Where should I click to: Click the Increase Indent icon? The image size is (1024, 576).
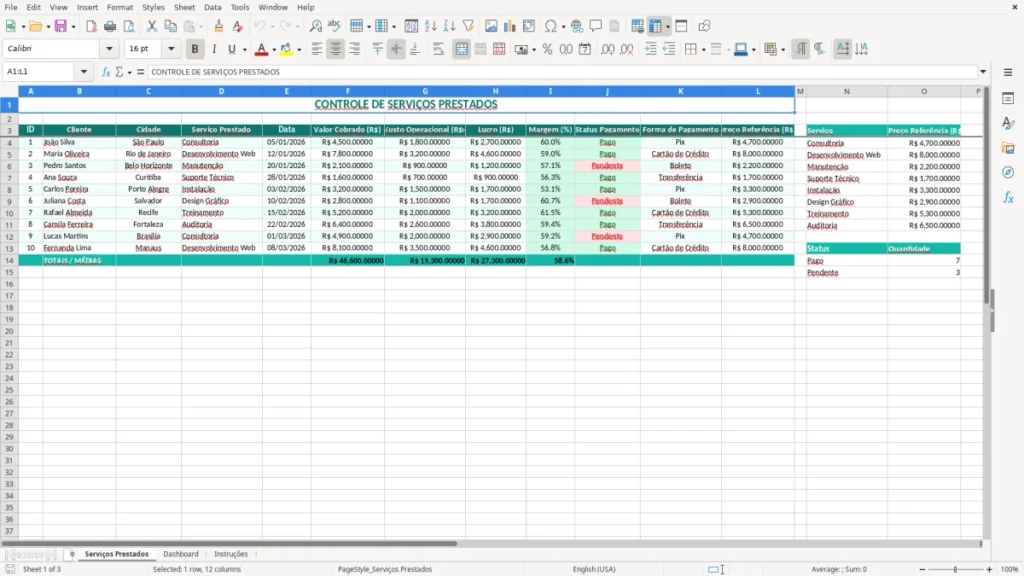pos(650,49)
